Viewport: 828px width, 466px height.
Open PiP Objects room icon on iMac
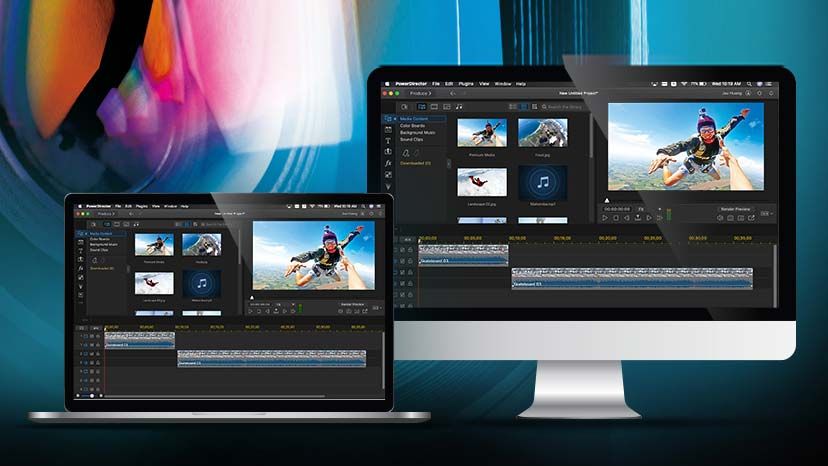[388, 174]
